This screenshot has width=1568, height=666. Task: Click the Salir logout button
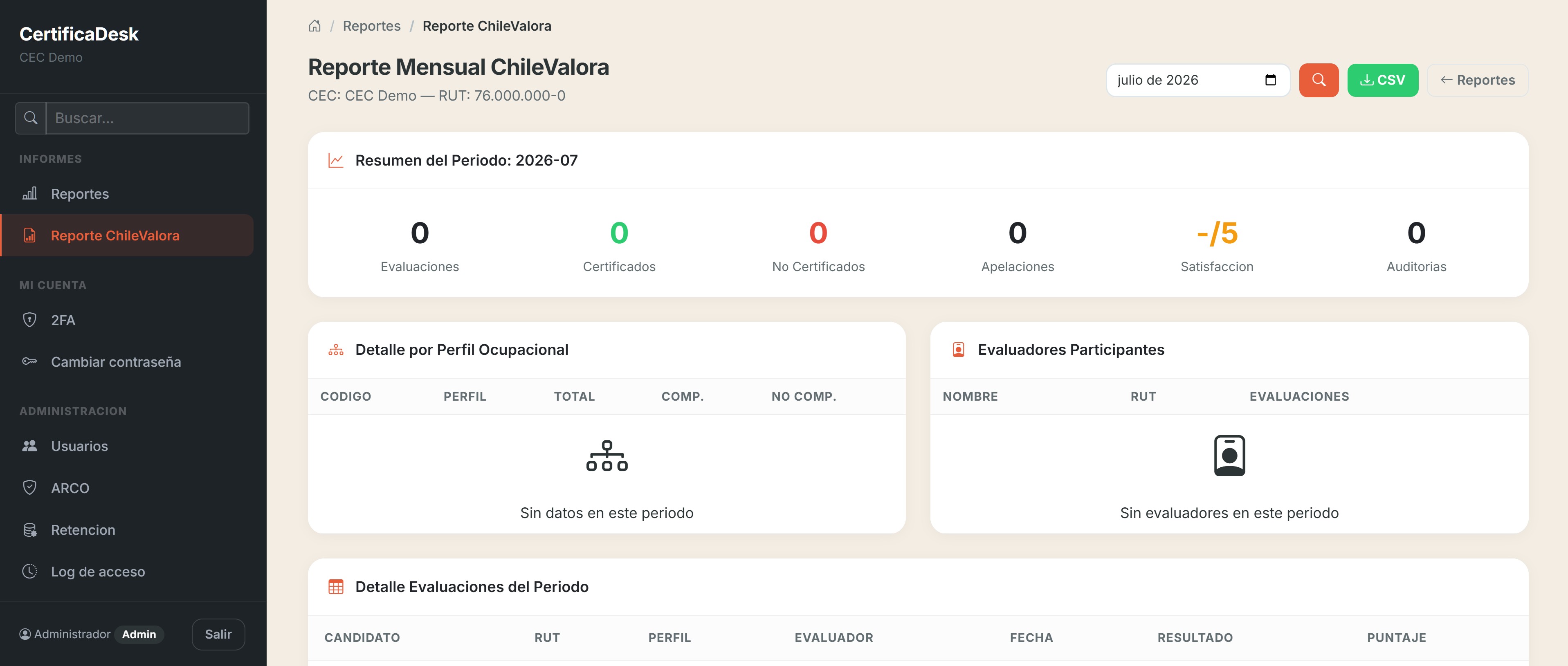click(218, 635)
